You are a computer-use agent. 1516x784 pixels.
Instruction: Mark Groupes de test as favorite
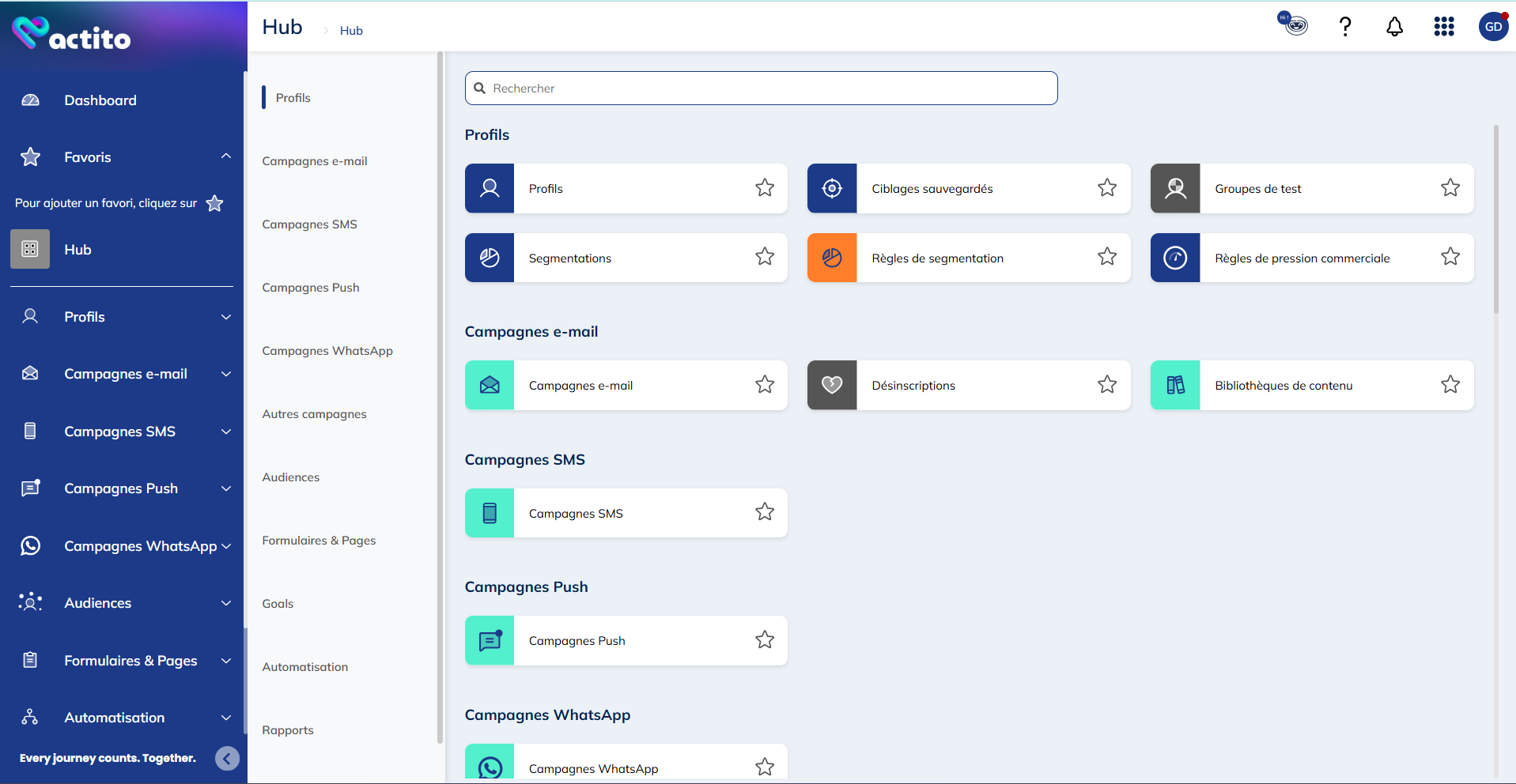click(1450, 188)
